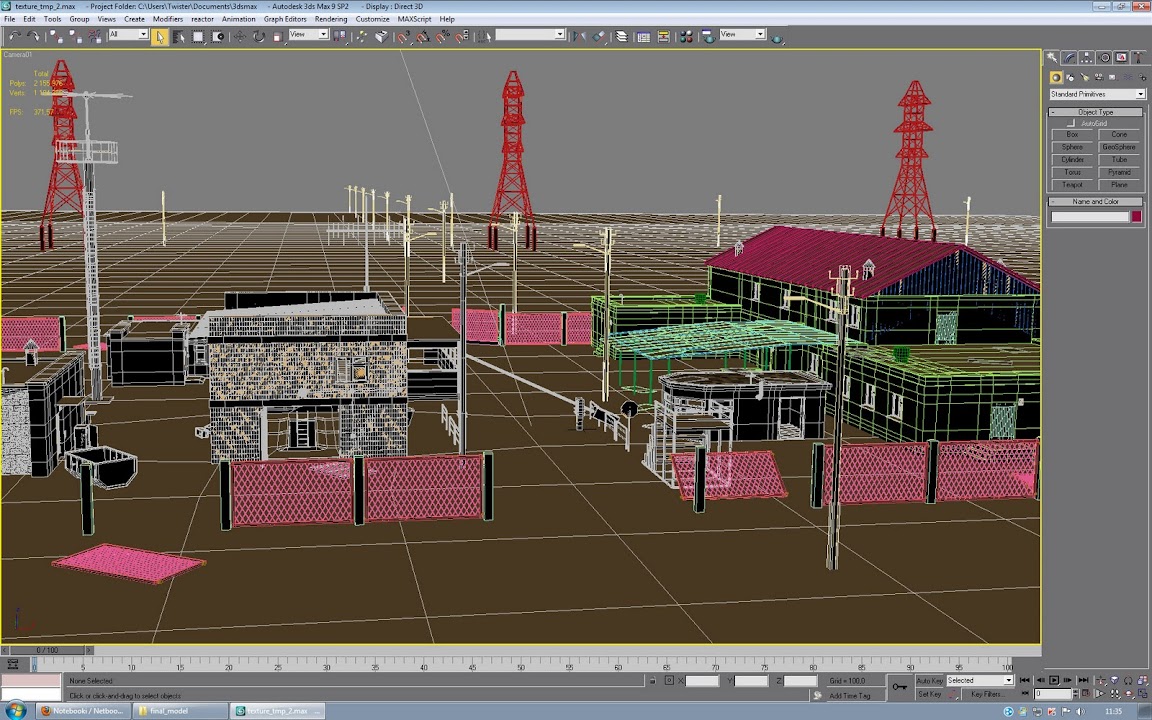This screenshot has height=720, width=1152.
Task: Collapse the Object Type rollout
Action: tap(1095, 112)
